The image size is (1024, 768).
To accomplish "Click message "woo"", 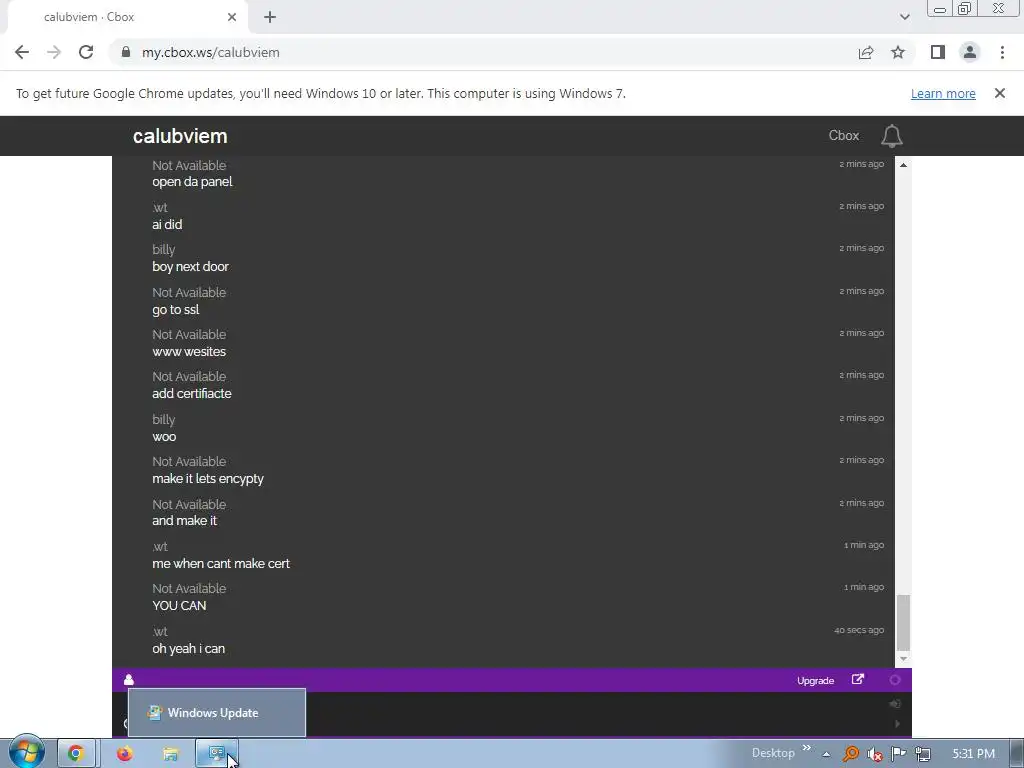I will pyautogui.click(x=164, y=437).
